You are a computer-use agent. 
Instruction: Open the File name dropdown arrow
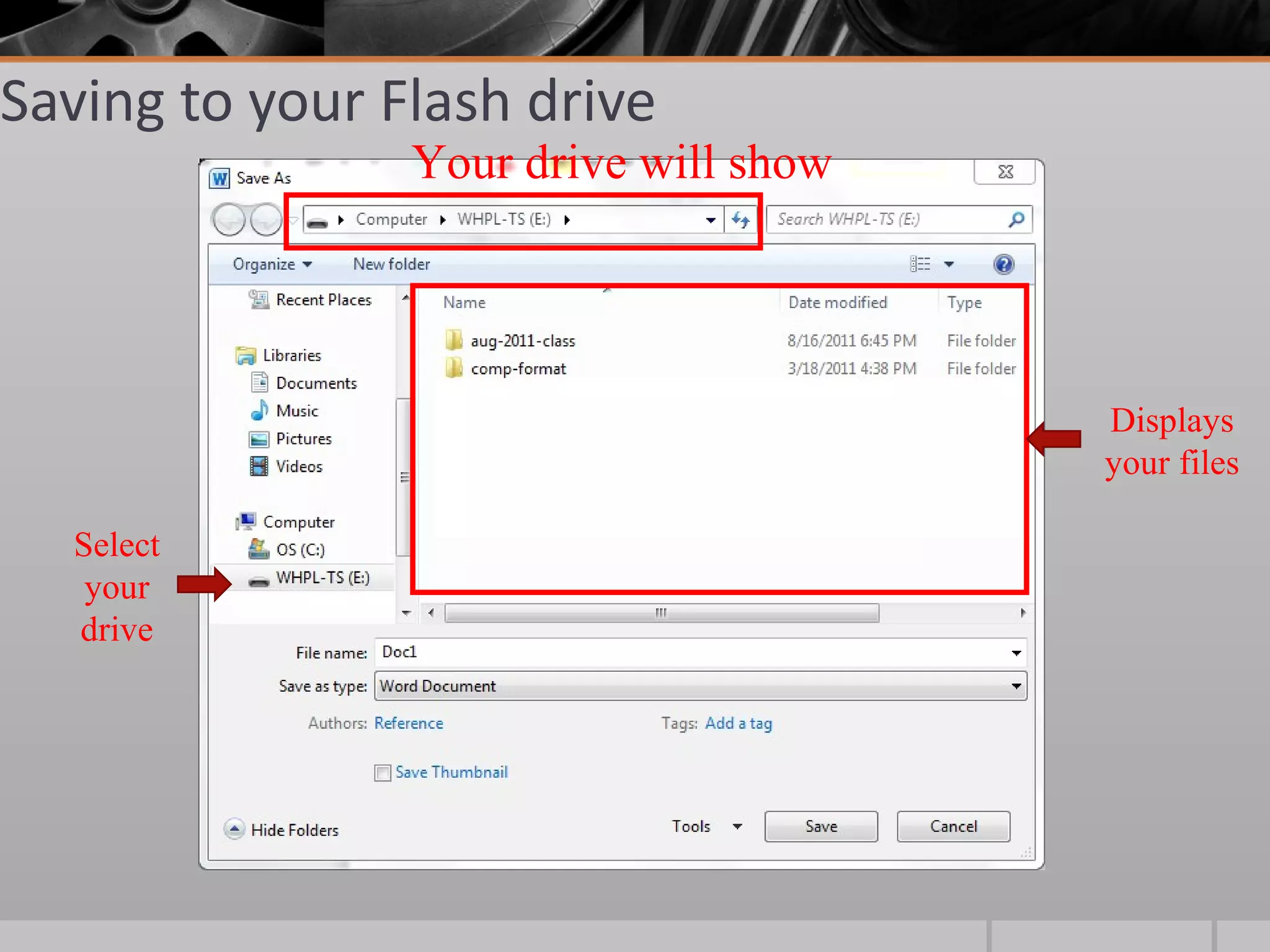(x=1016, y=653)
